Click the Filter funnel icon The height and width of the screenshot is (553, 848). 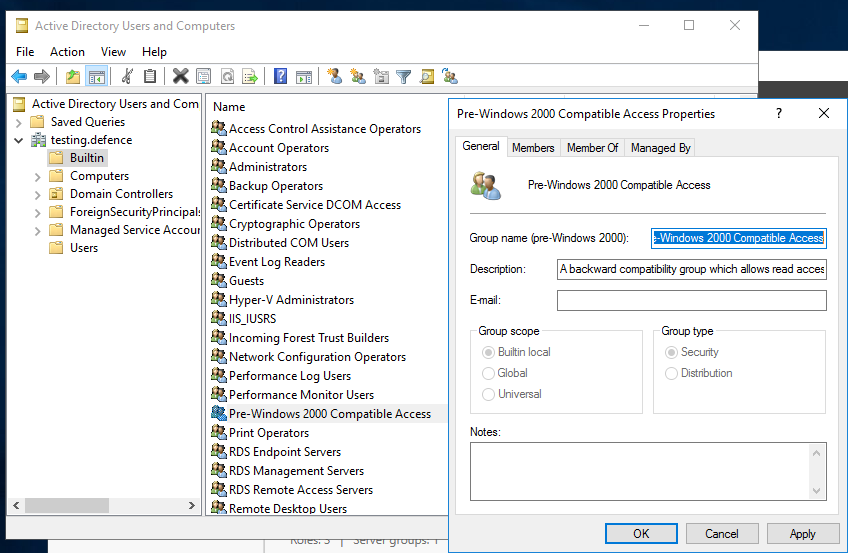click(x=403, y=76)
